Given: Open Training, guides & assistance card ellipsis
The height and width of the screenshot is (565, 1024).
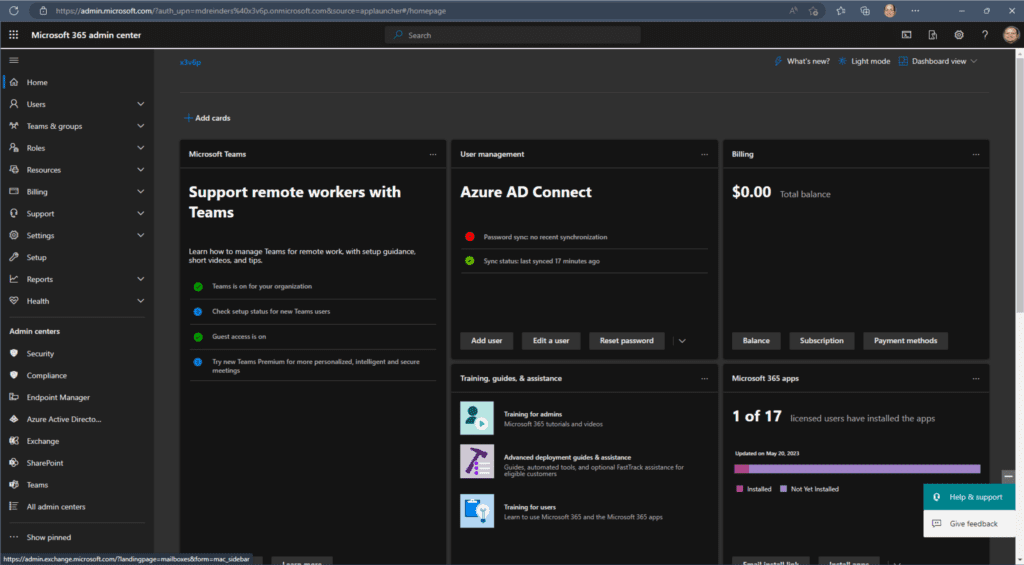Looking at the screenshot, I should 705,378.
